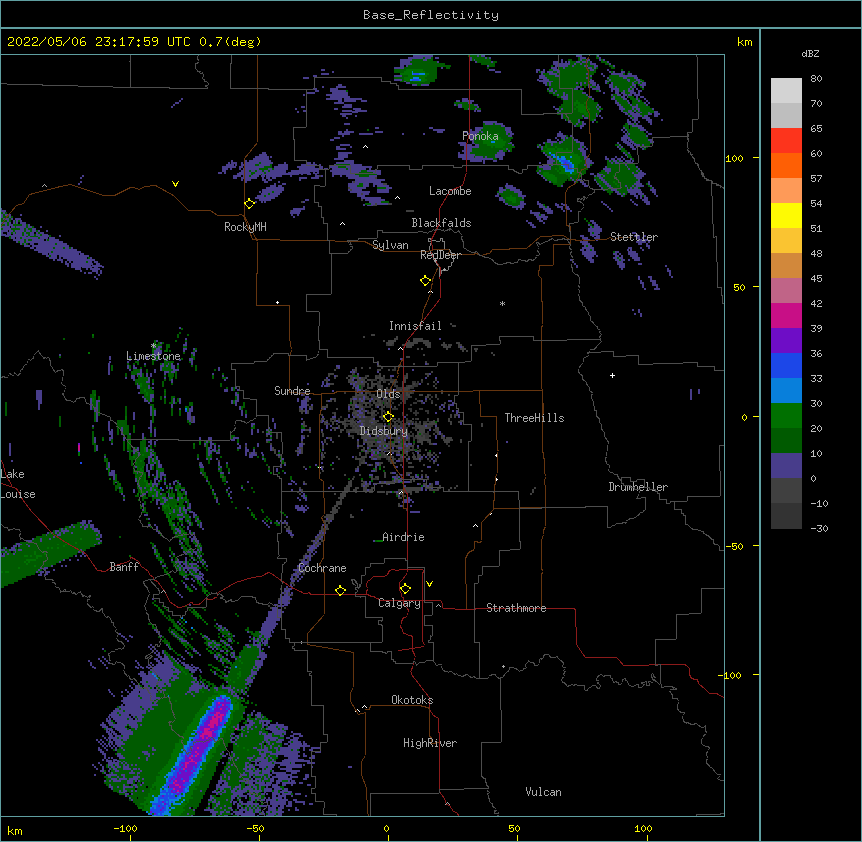
Task: Select the RedDeer label
Action: [x=440, y=255]
